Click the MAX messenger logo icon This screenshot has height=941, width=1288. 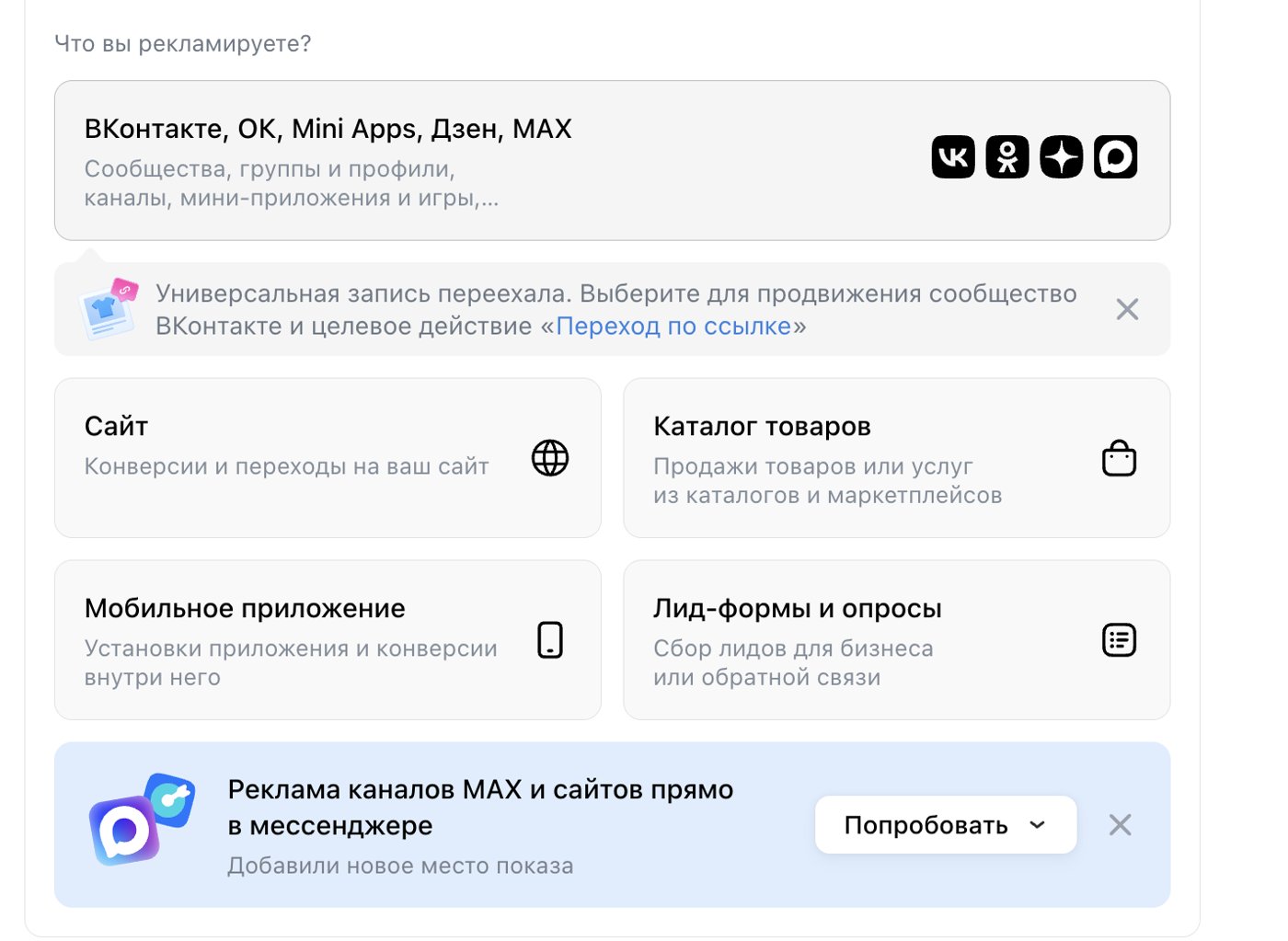[x=1116, y=156]
